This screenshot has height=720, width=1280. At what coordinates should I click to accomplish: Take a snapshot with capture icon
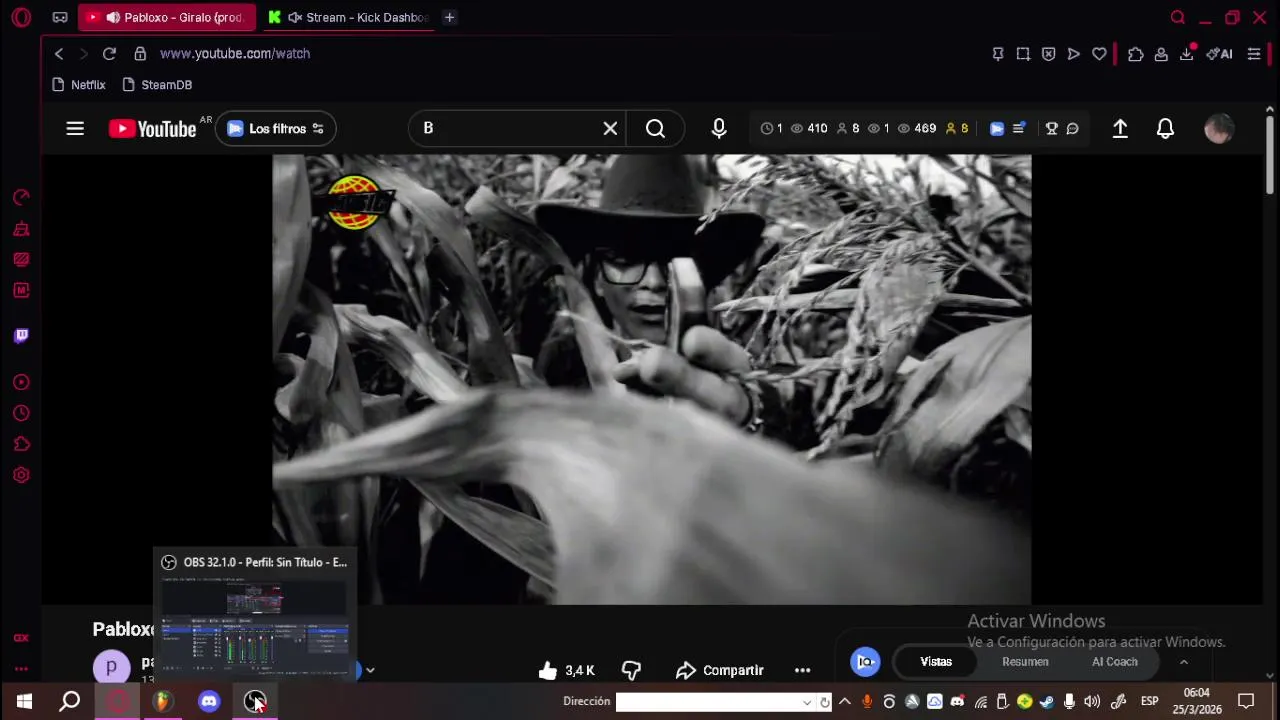point(1023,54)
